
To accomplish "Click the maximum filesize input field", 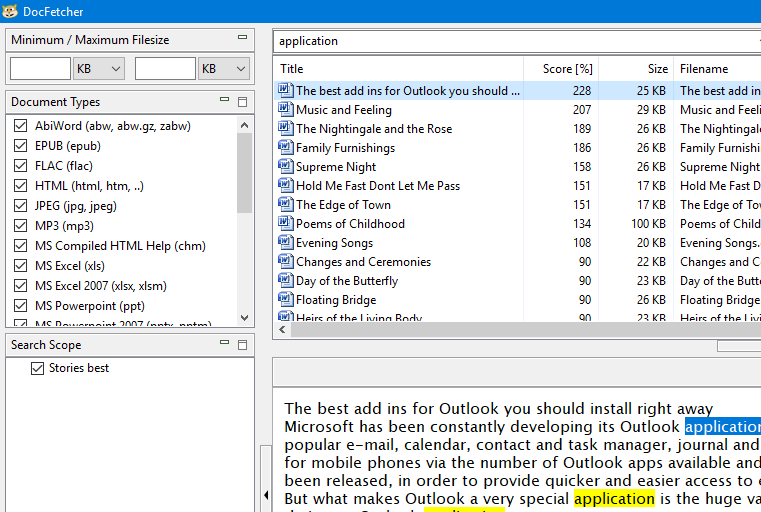I will [x=165, y=68].
